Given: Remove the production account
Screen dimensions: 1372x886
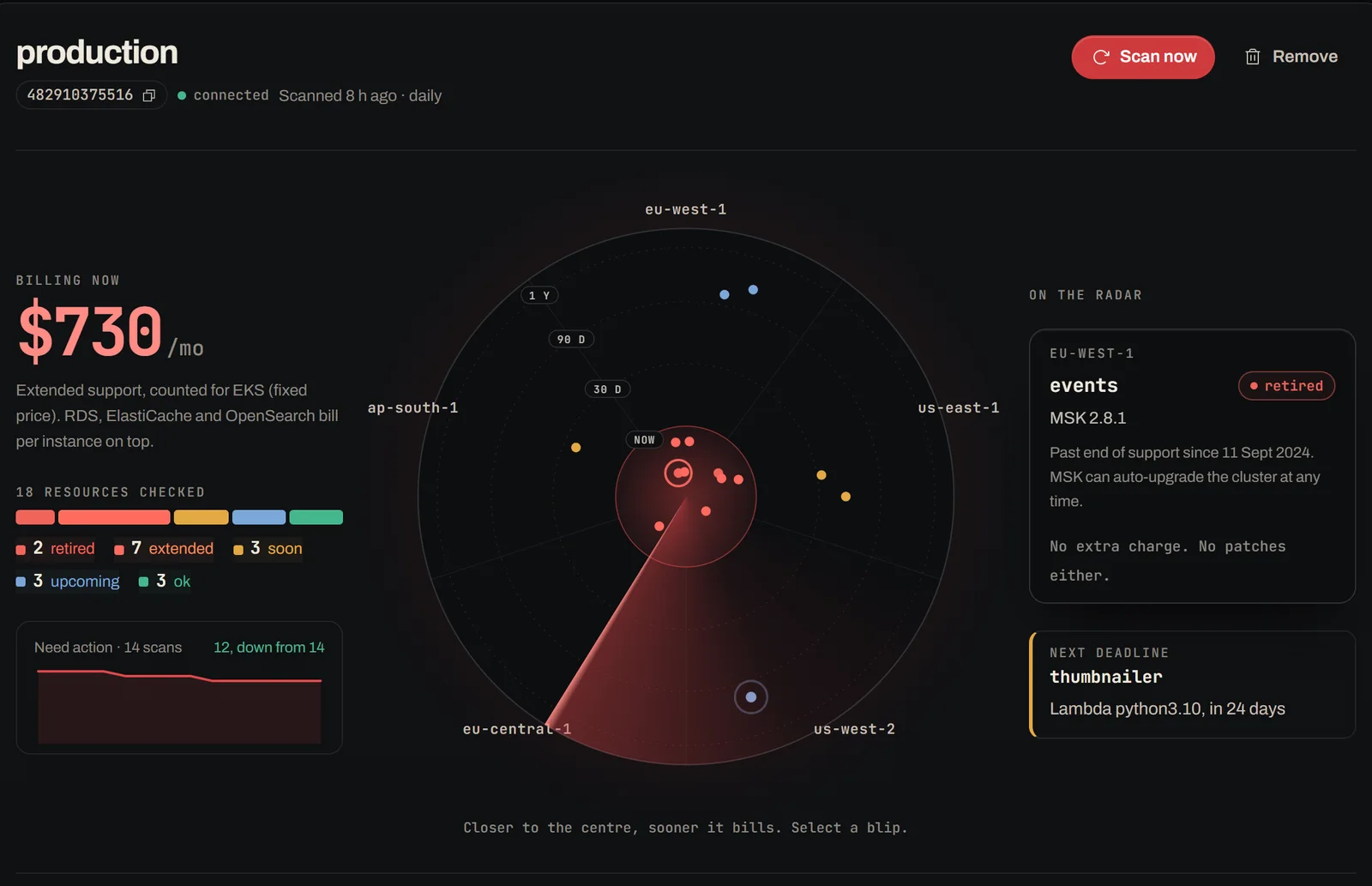Looking at the screenshot, I should pyautogui.click(x=1291, y=57).
